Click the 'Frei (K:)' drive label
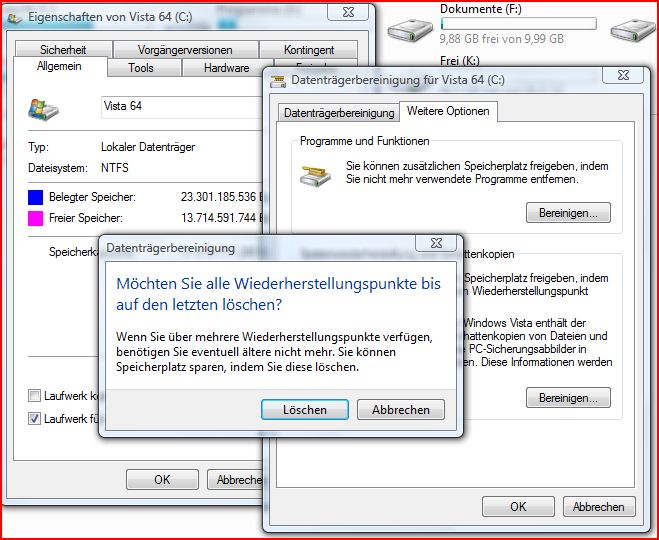Viewport: 659px width, 540px height. 460,61
